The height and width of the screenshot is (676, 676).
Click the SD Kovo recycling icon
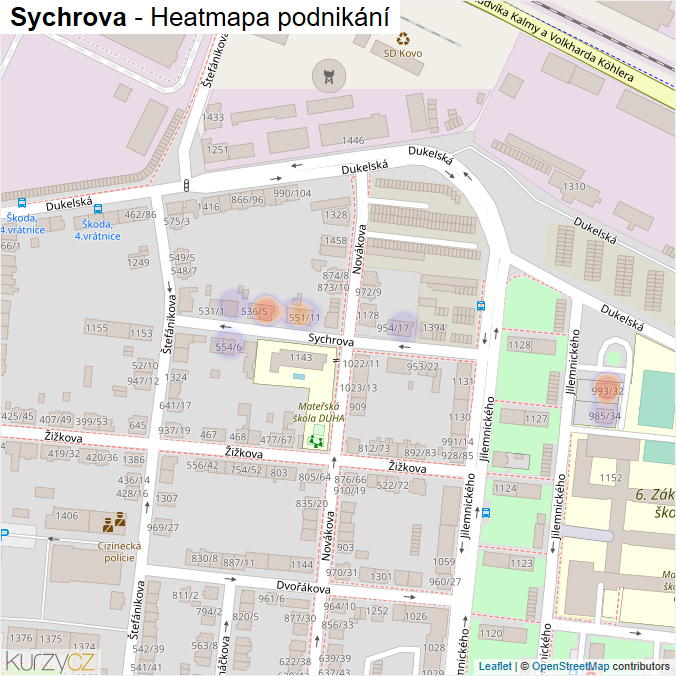[x=403, y=39]
